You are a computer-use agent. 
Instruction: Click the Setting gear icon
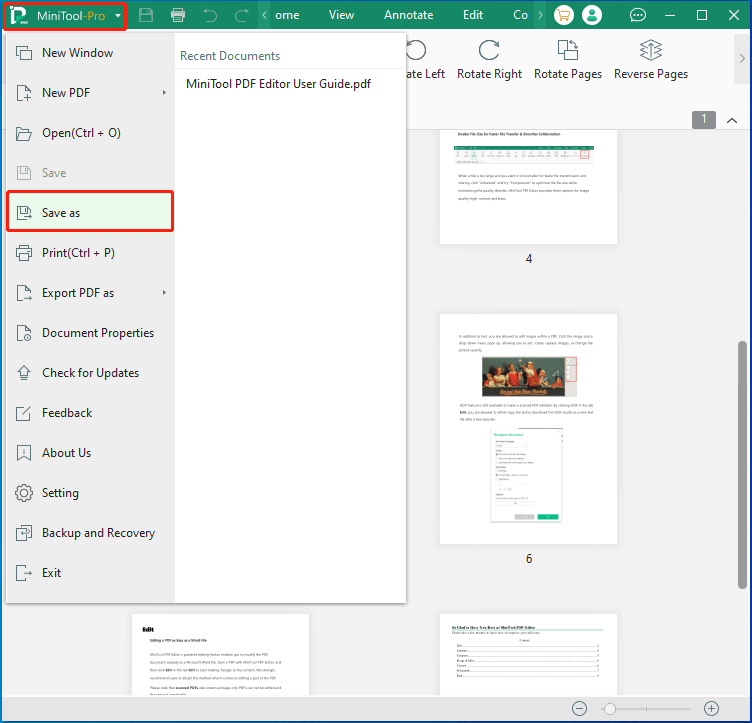(24, 493)
